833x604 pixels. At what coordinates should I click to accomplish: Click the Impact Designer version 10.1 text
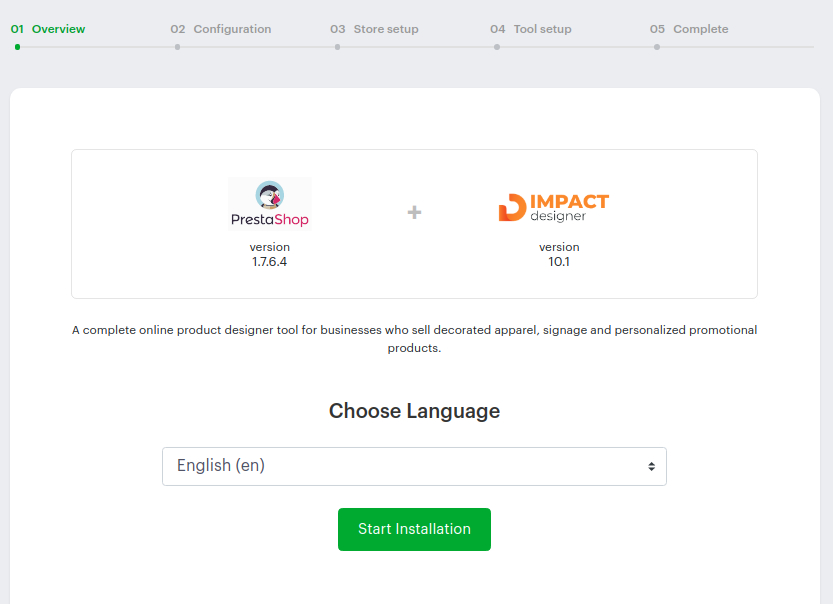pyautogui.click(x=559, y=255)
